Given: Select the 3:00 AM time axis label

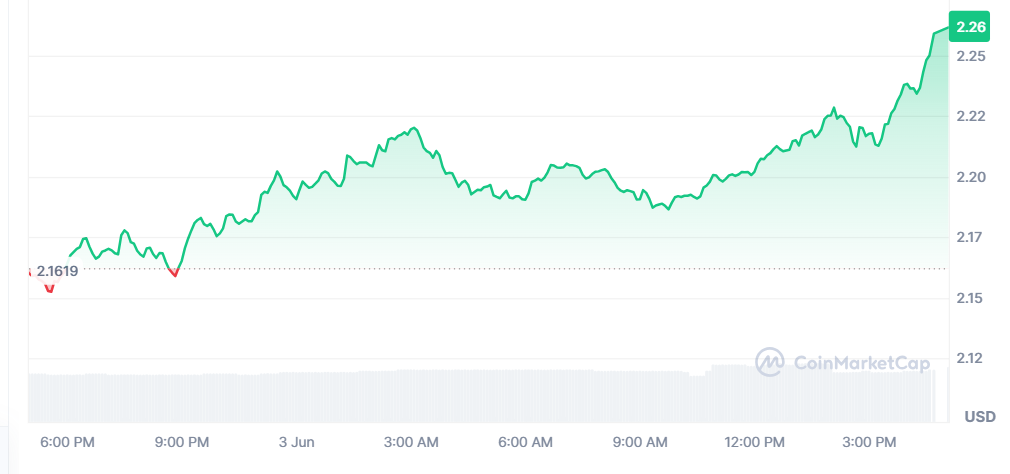Looking at the screenshot, I should (411, 442).
